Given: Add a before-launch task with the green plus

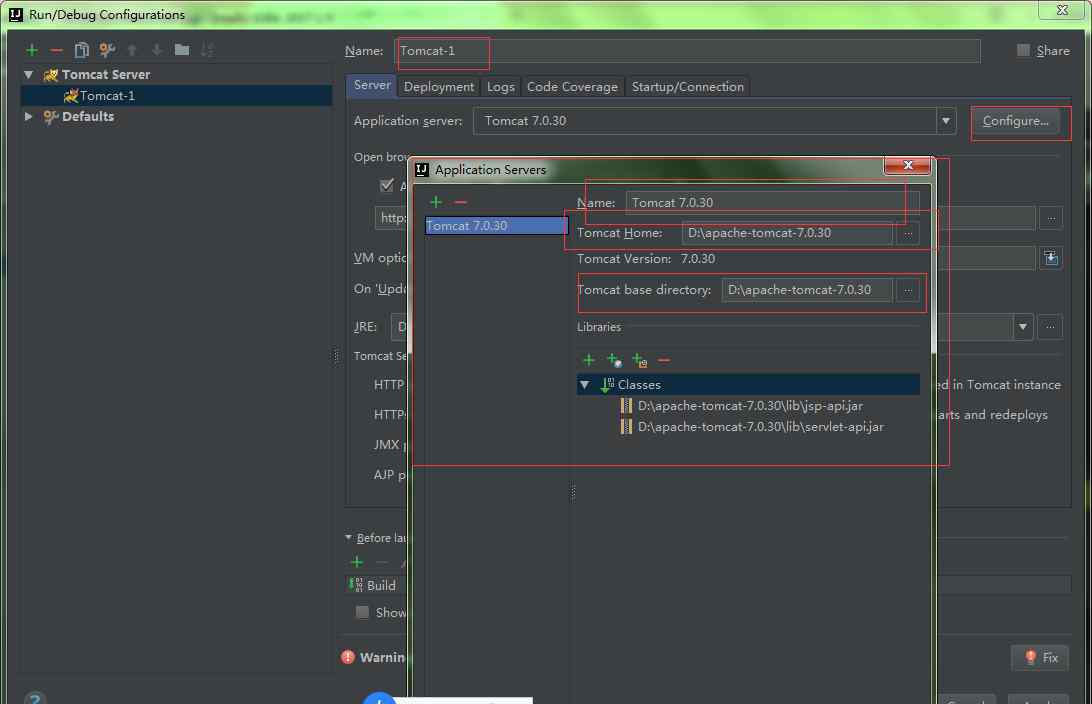Looking at the screenshot, I should [x=357, y=562].
